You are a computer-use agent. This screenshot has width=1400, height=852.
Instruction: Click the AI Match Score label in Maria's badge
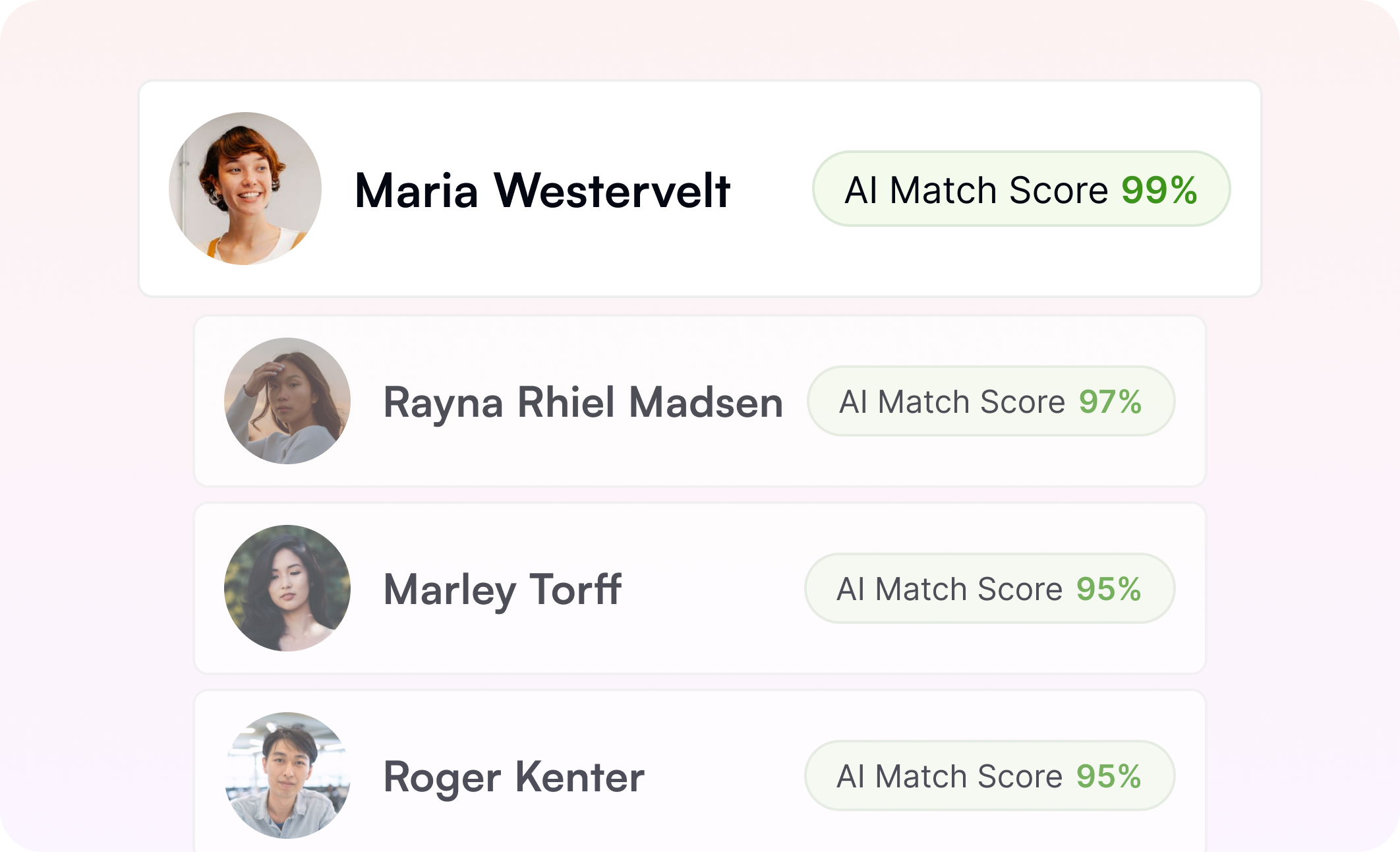pos(976,191)
